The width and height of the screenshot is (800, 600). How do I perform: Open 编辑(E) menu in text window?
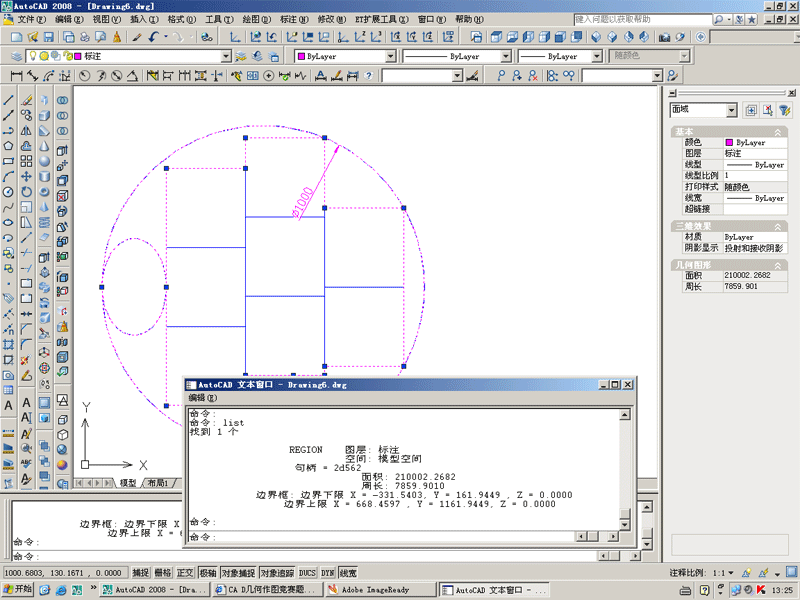(x=202, y=397)
